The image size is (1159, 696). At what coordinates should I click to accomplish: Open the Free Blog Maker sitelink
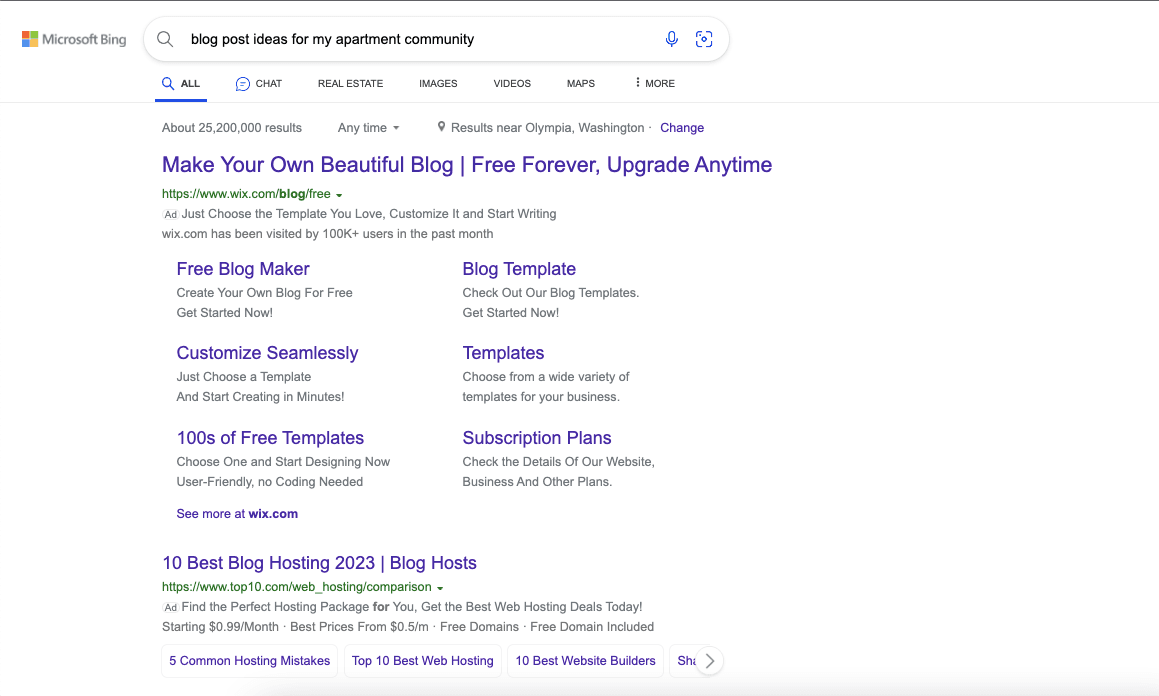243,269
